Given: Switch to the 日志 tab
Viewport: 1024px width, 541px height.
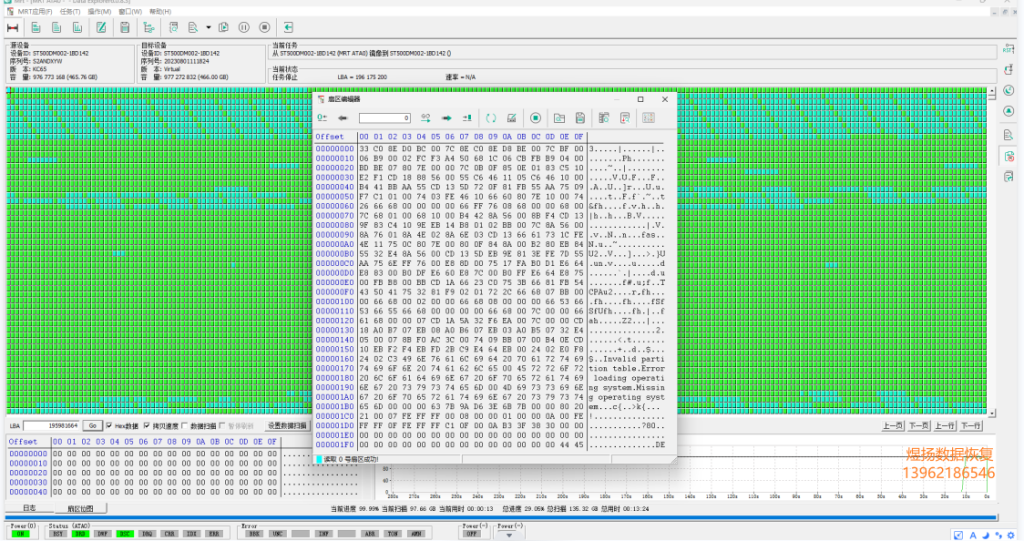Looking at the screenshot, I should click(x=29, y=508).
